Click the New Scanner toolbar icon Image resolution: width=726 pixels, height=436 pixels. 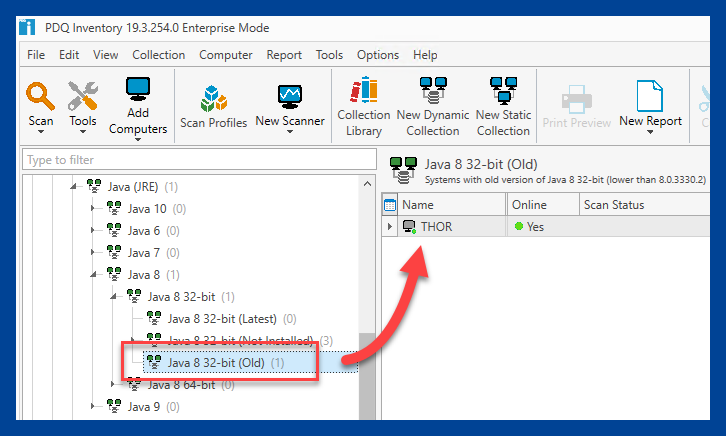point(290,97)
